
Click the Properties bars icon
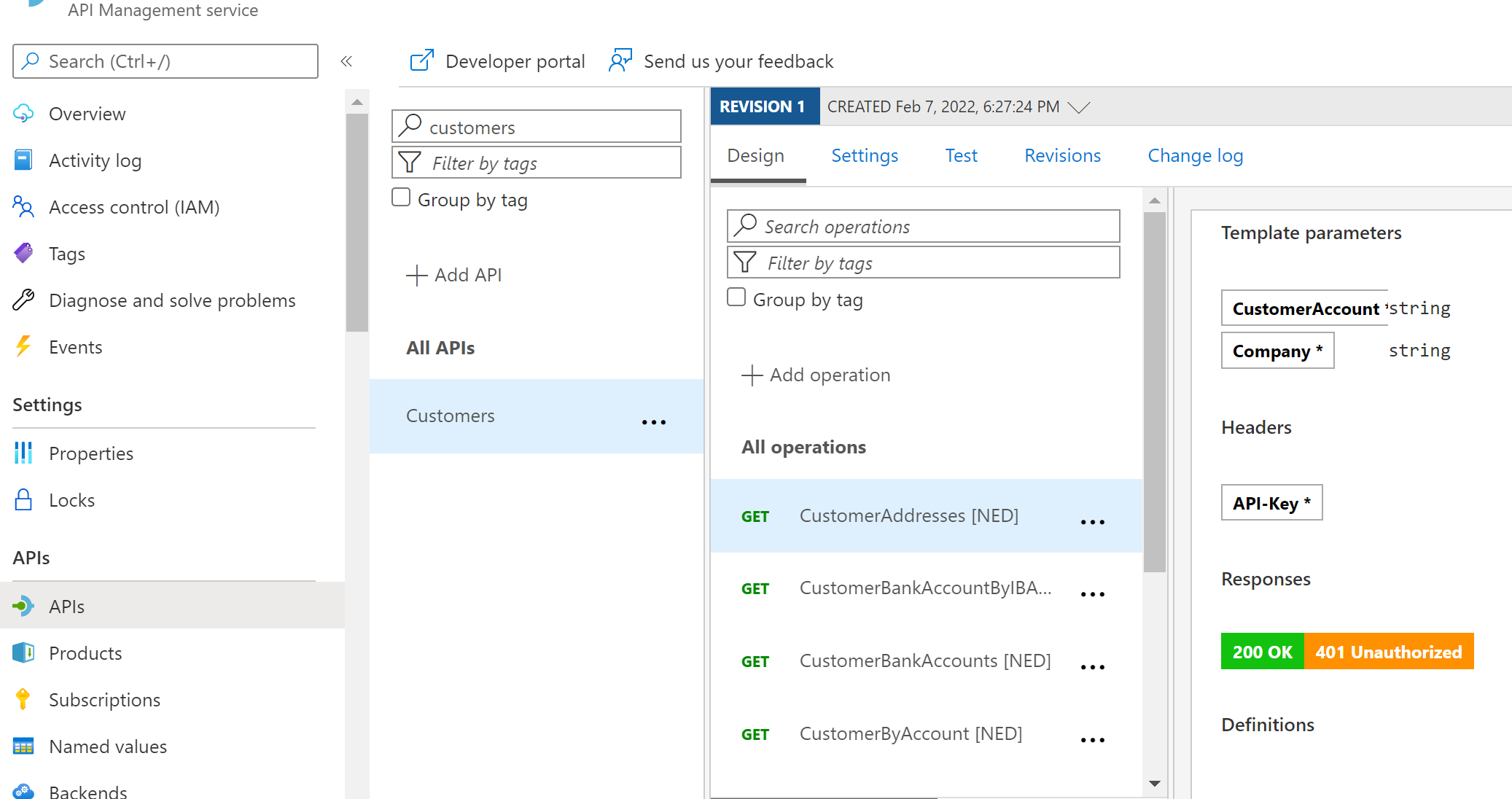(x=23, y=453)
